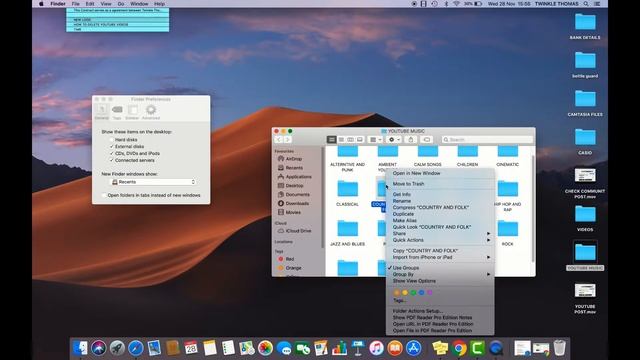Expand Group By submenu
The image size is (640, 360).
(x=440, y=274)
